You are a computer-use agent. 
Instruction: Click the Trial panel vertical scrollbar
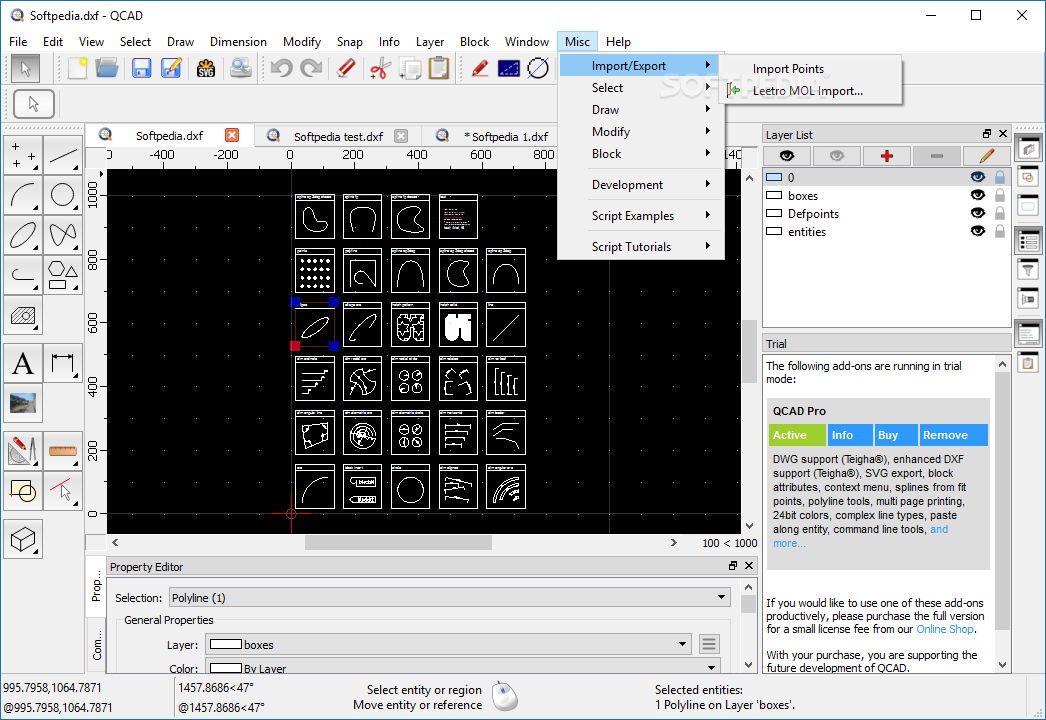tap(1002, 500)
